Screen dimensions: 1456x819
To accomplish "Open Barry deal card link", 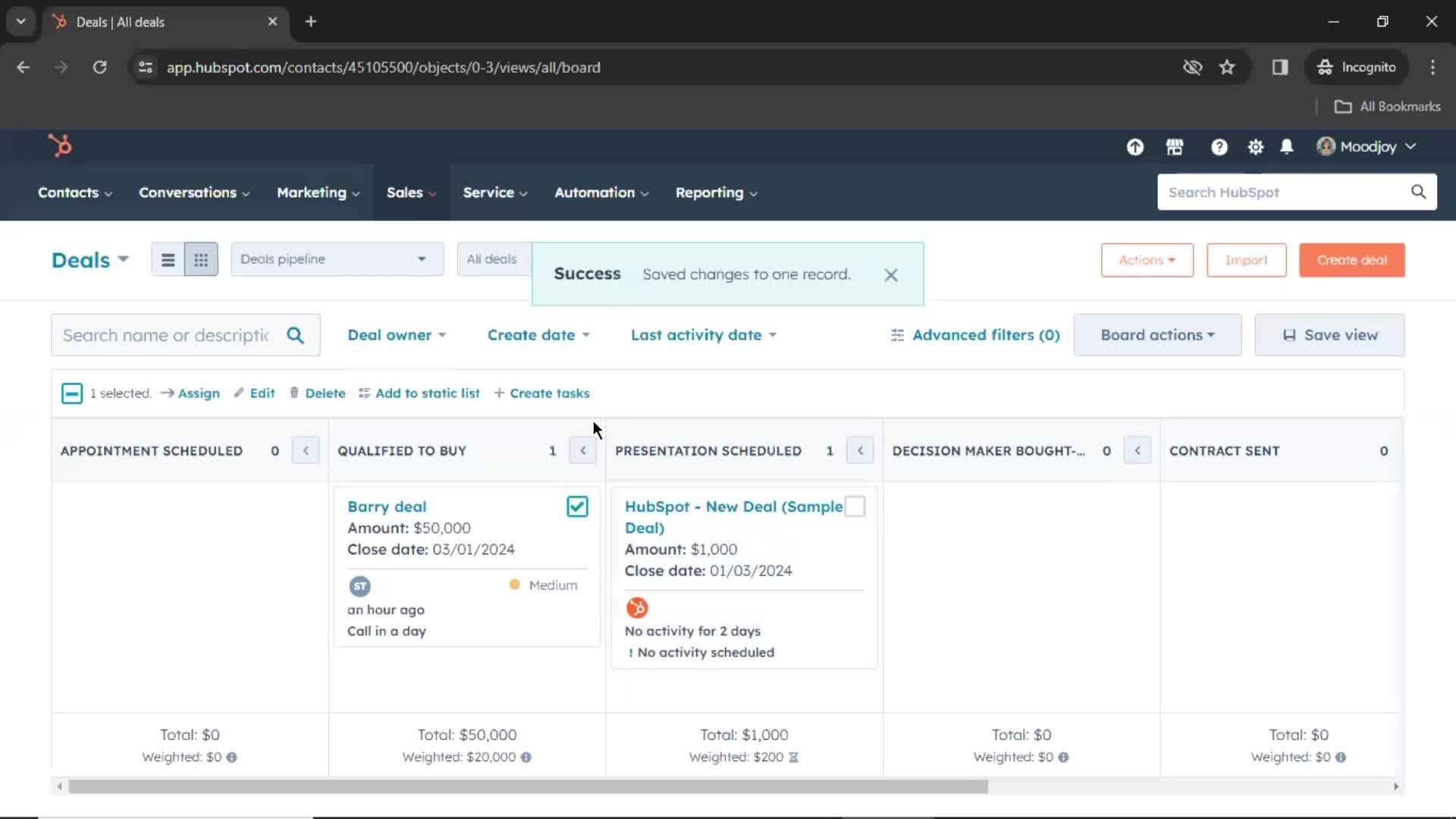I will pos(387,506).
